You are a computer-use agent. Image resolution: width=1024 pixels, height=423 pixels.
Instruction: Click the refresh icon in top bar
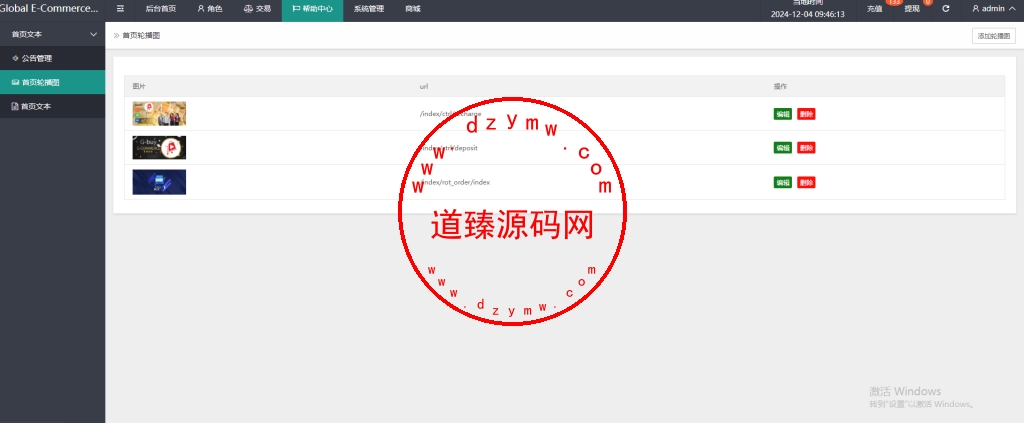(x=946, y=9)
